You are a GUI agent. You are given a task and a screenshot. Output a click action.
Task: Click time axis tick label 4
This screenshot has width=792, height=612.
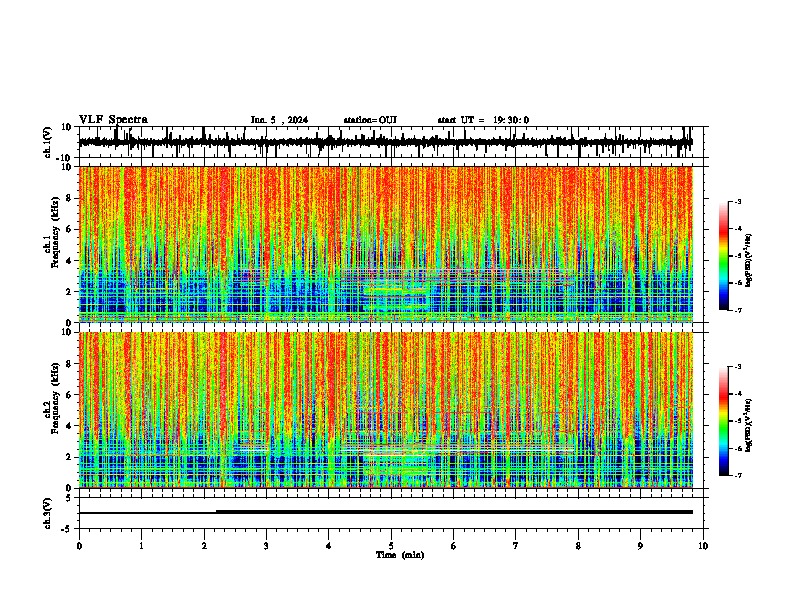[329, 546]
